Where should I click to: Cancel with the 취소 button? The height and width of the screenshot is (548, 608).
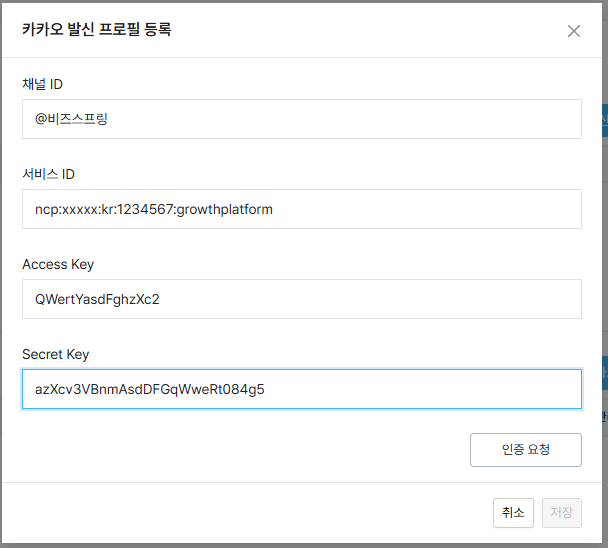pyautogui.click(x=513, y=512)
